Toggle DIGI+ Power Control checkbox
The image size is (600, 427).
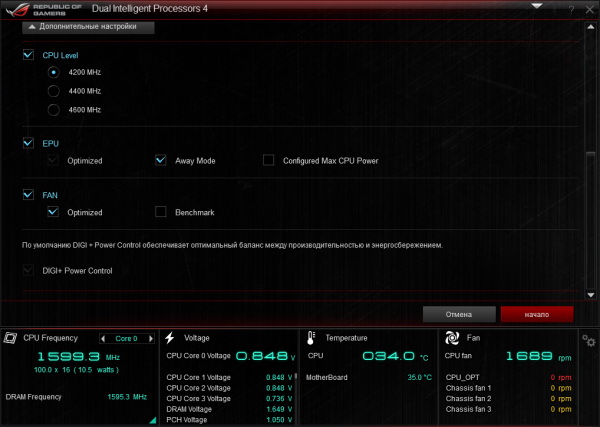click(x=28, y=270)
